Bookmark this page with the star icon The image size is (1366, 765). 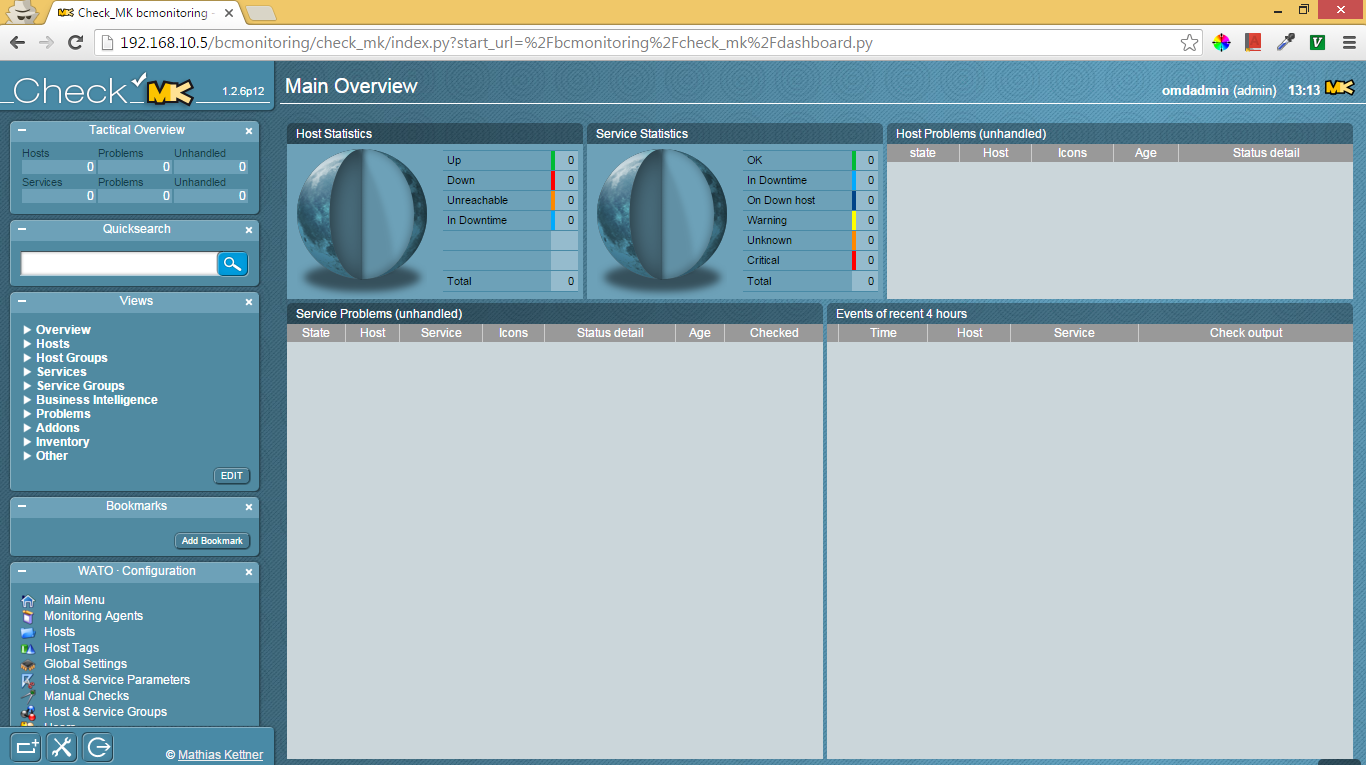tap(1189, 42)
